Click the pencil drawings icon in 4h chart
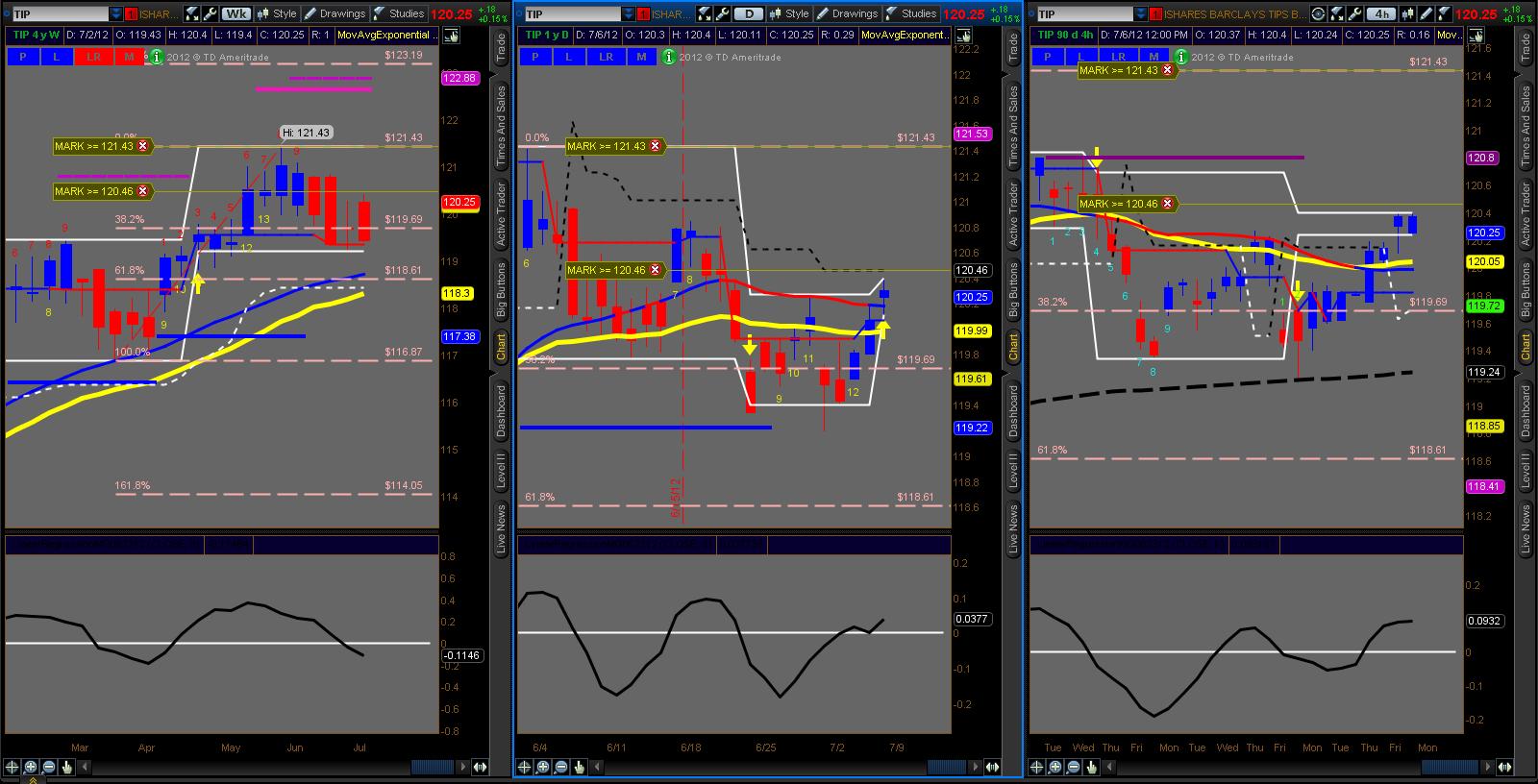This screenshot has width=1538, height=784. pos(1424,14)
